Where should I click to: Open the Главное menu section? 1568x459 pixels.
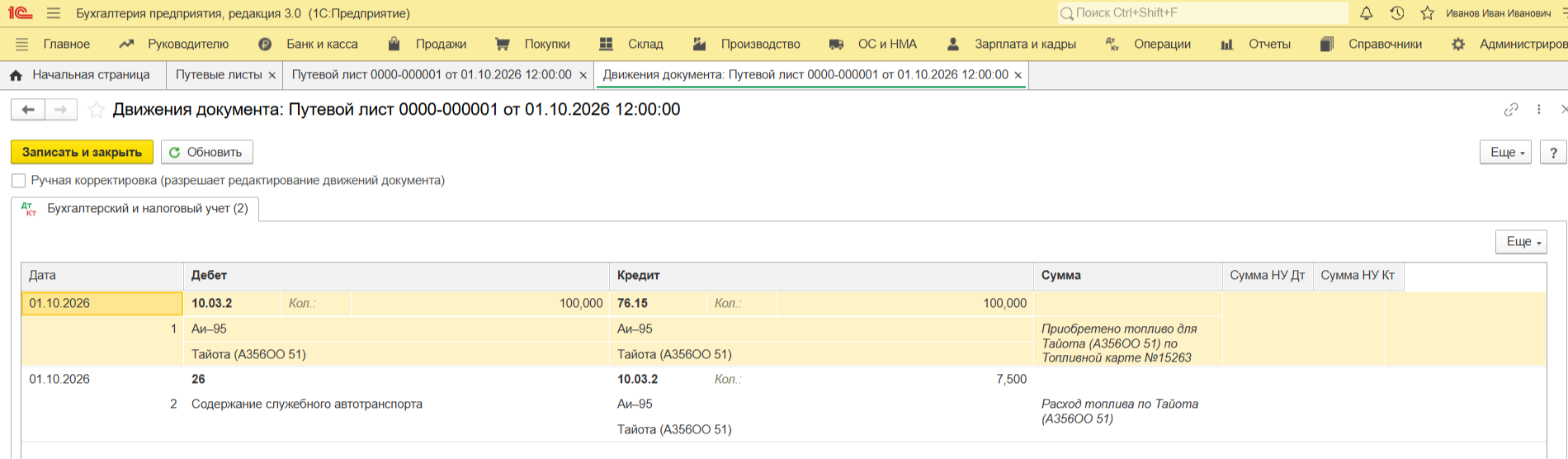click(x=67, y=45)
